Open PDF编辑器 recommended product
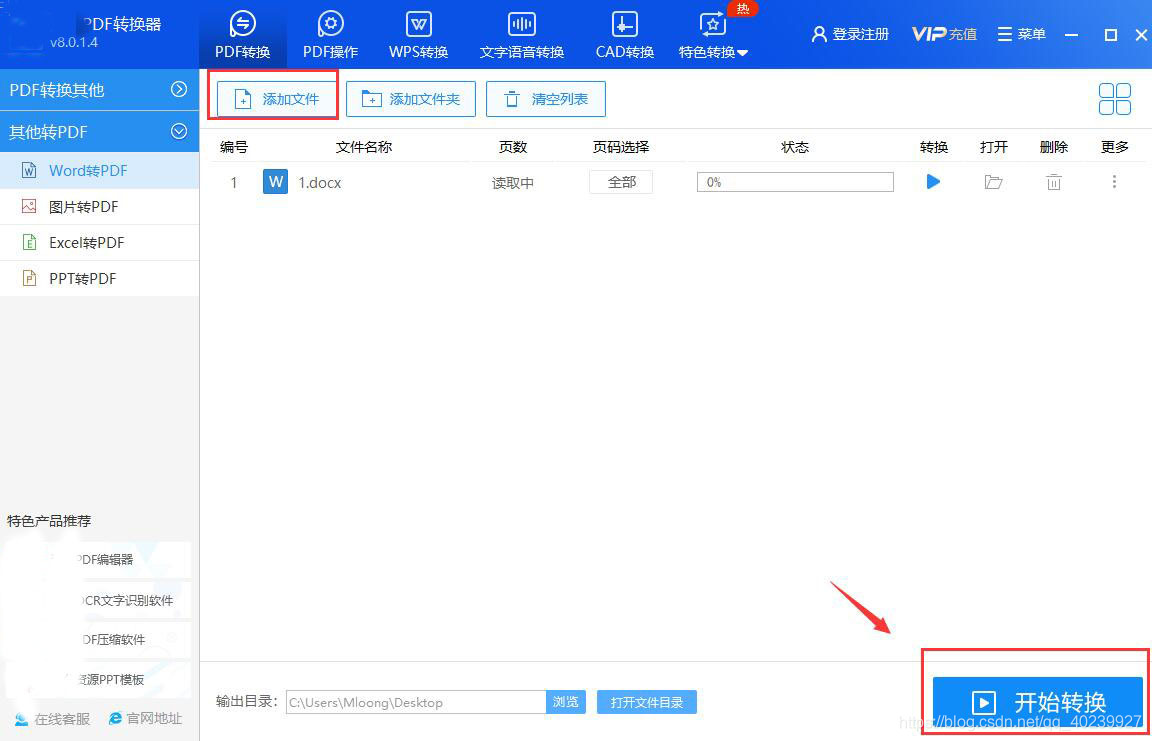Screen dimensions: 1152x741 97,560
